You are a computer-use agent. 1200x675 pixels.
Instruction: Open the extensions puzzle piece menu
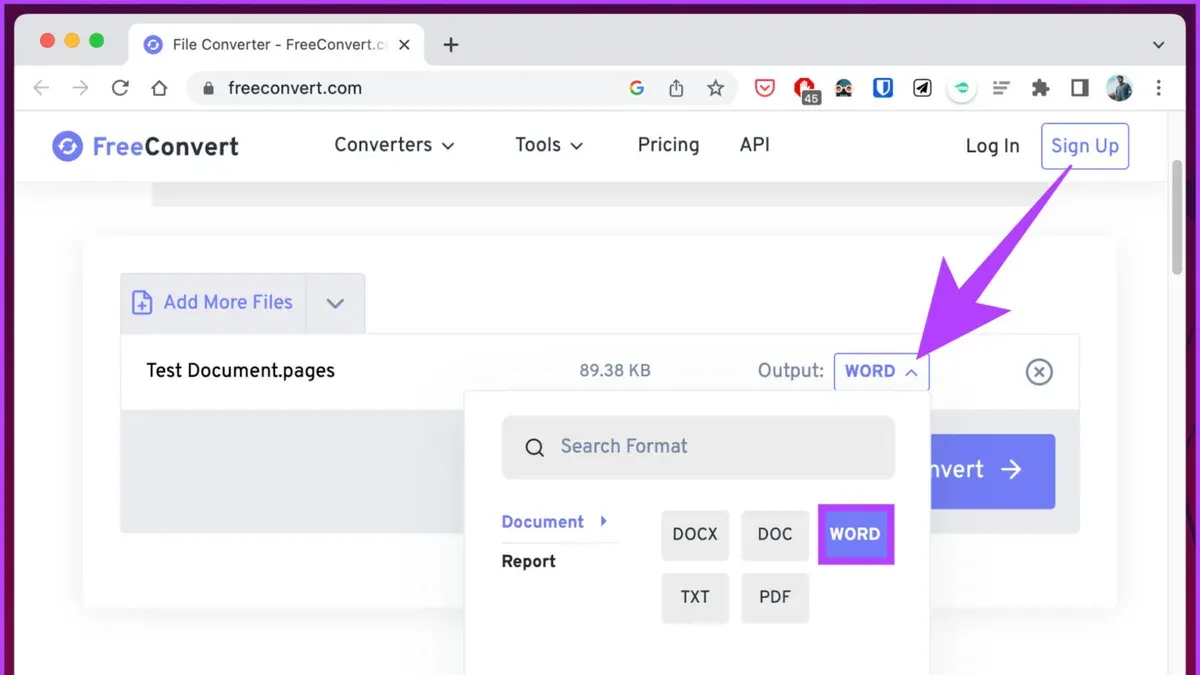1040,88
